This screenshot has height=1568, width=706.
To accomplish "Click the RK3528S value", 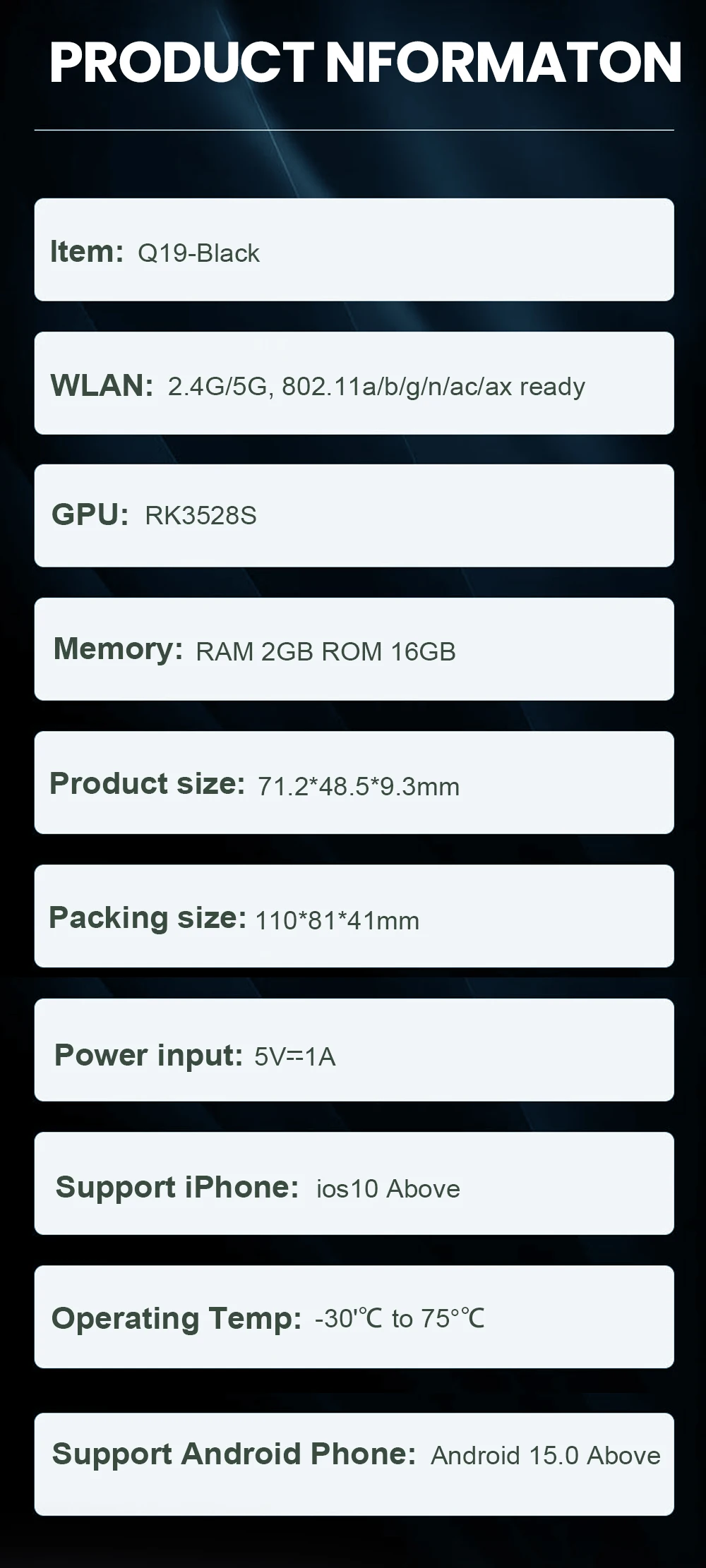I will click(x=201, y=516).
